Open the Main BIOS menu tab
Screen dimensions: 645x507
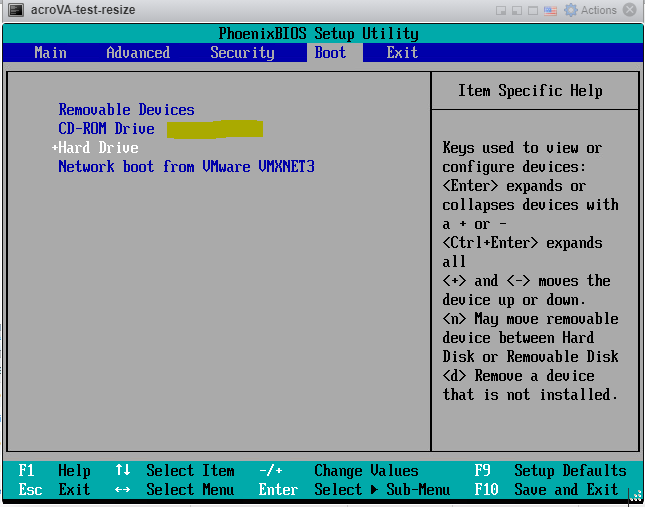(x=51, y=53)
